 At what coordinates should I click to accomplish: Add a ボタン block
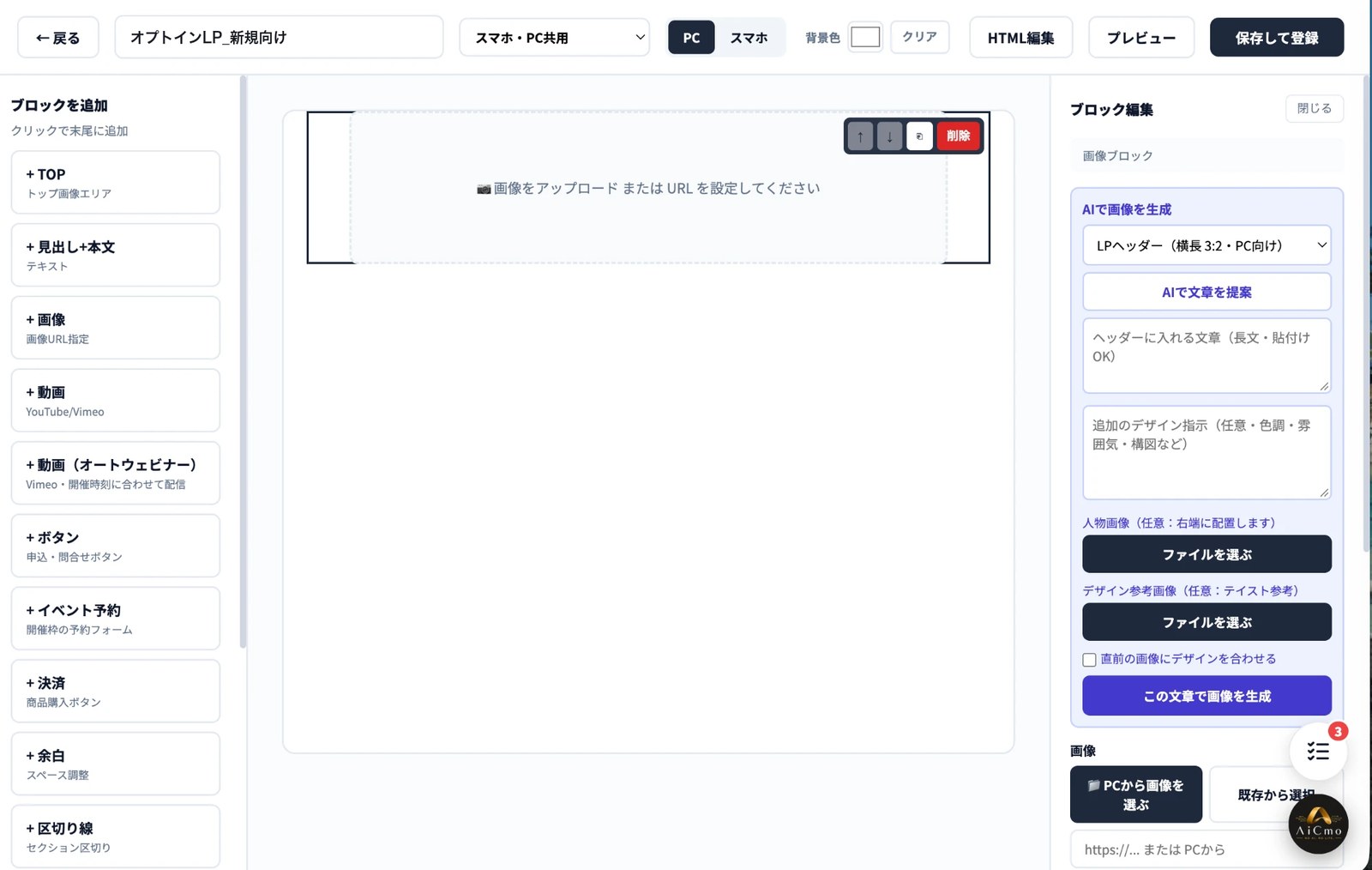tap(116, 546)
